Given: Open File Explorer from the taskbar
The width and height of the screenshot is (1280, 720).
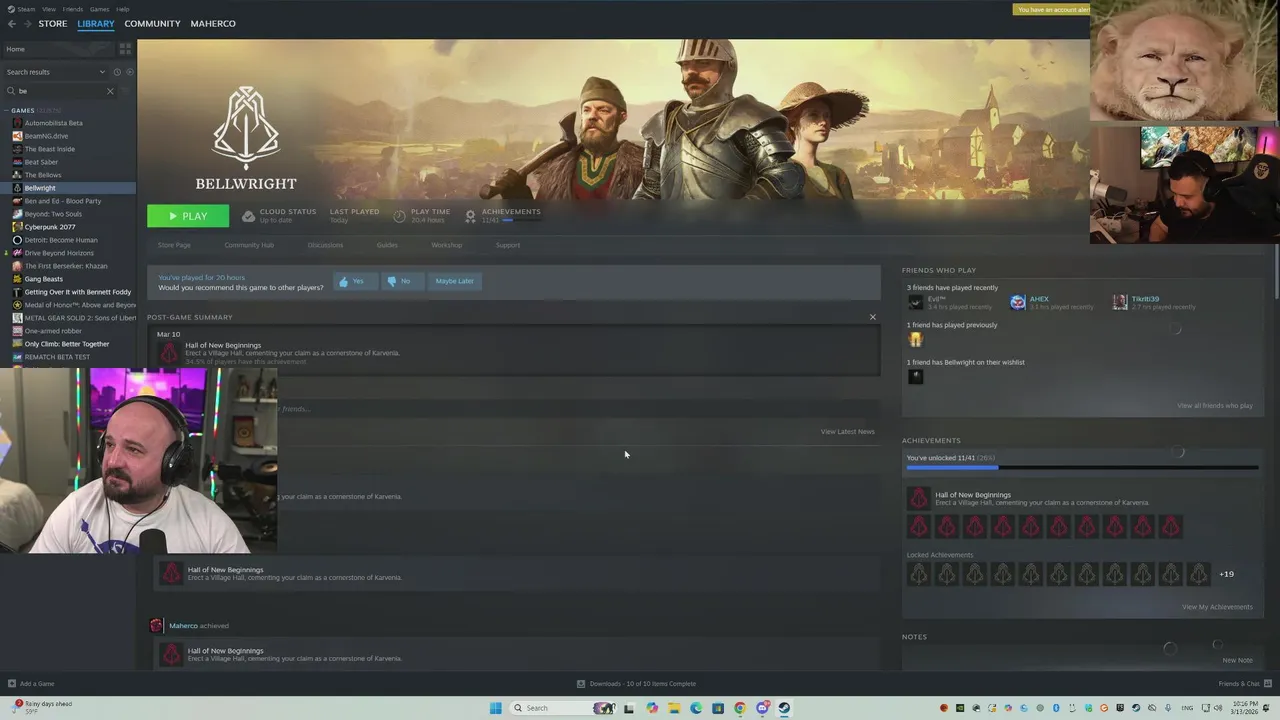Looking at the screenshot, I should click(x=674, y=708).
